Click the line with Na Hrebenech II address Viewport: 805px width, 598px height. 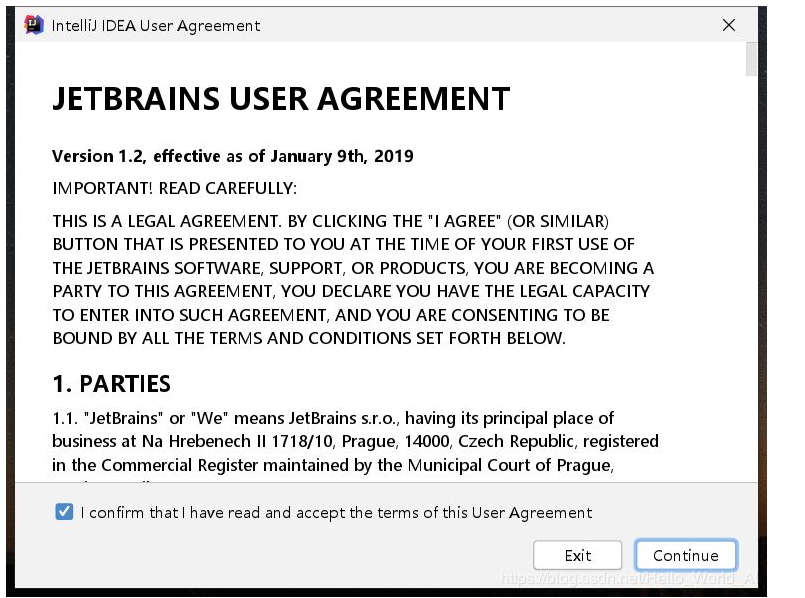(x=355, y=441)
